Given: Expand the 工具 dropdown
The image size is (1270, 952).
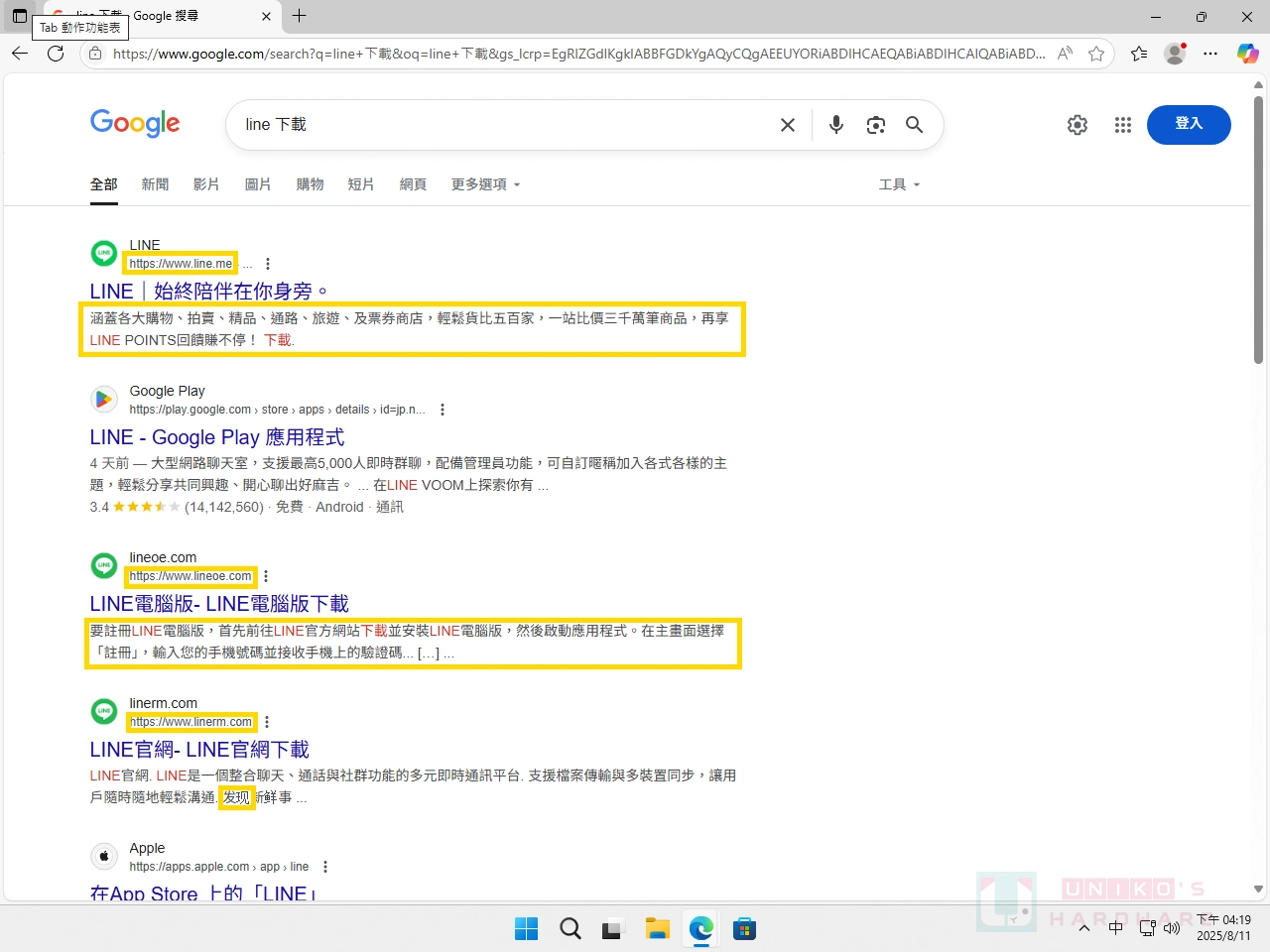Looking at the screenshot, I should [x=899, y=184].
